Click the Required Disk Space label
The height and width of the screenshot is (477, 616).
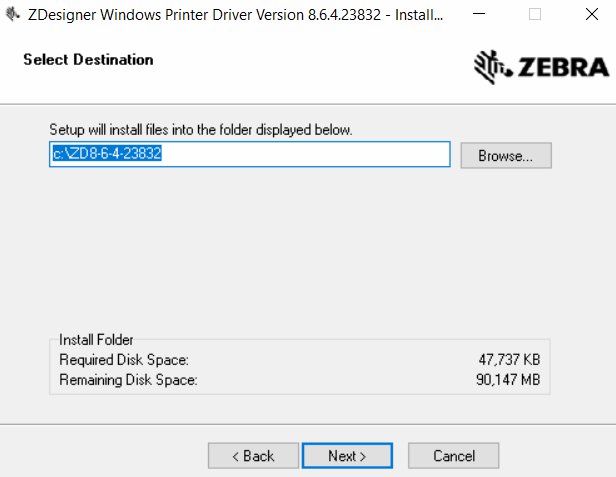pos(124,360)
